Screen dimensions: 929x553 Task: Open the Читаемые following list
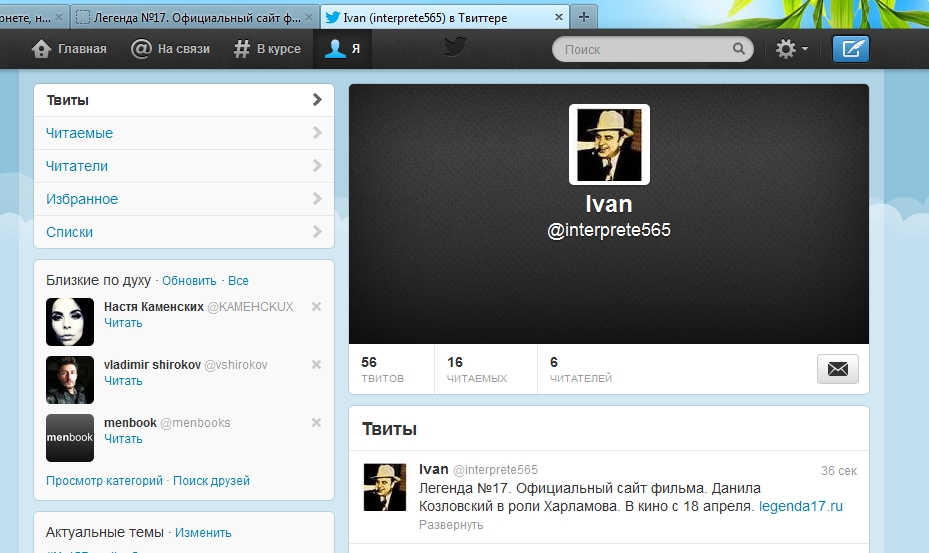point(184,133)
